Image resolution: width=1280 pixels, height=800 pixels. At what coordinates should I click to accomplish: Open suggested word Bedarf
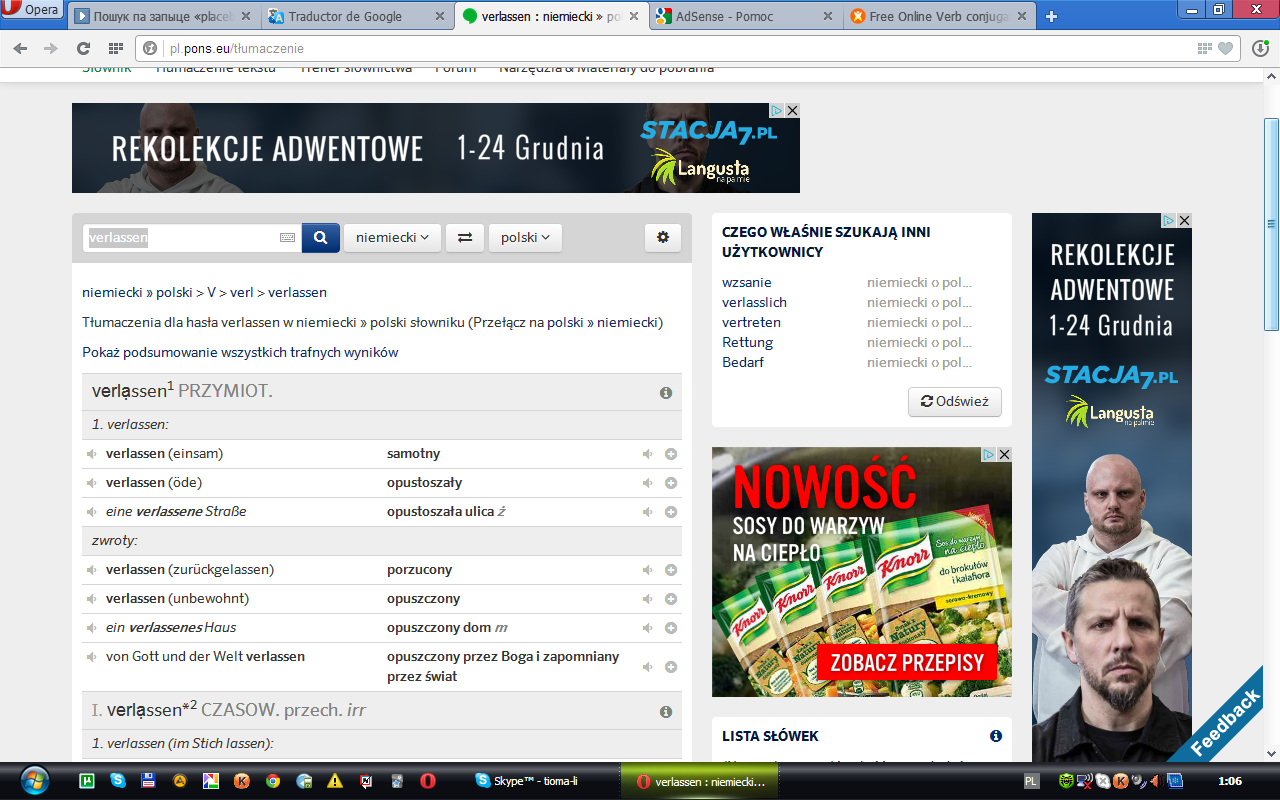coord(743,362)
